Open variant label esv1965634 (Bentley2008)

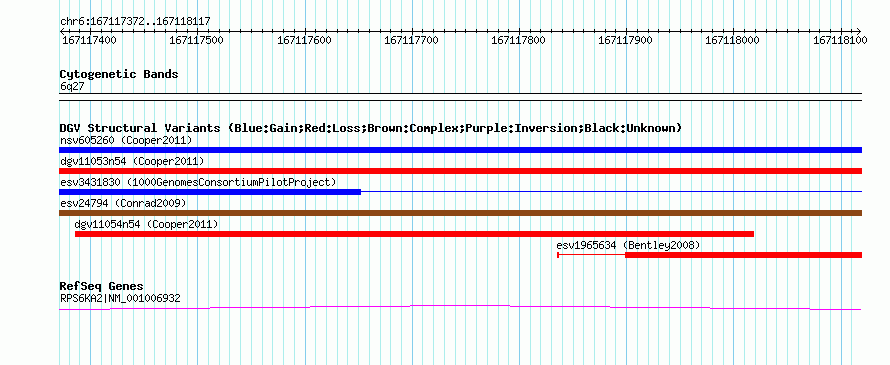[x=628, y=245]
